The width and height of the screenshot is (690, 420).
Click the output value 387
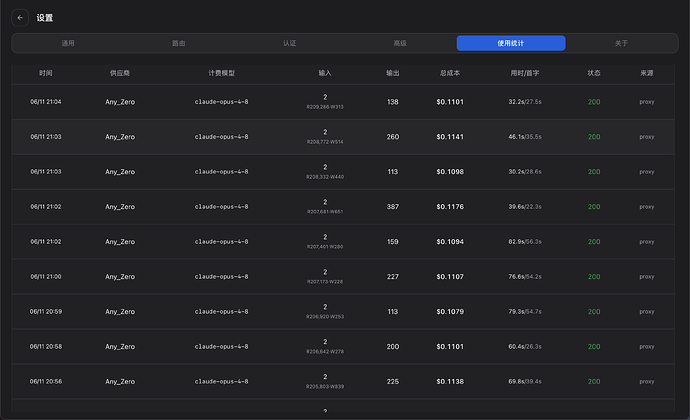click(393, 206)
